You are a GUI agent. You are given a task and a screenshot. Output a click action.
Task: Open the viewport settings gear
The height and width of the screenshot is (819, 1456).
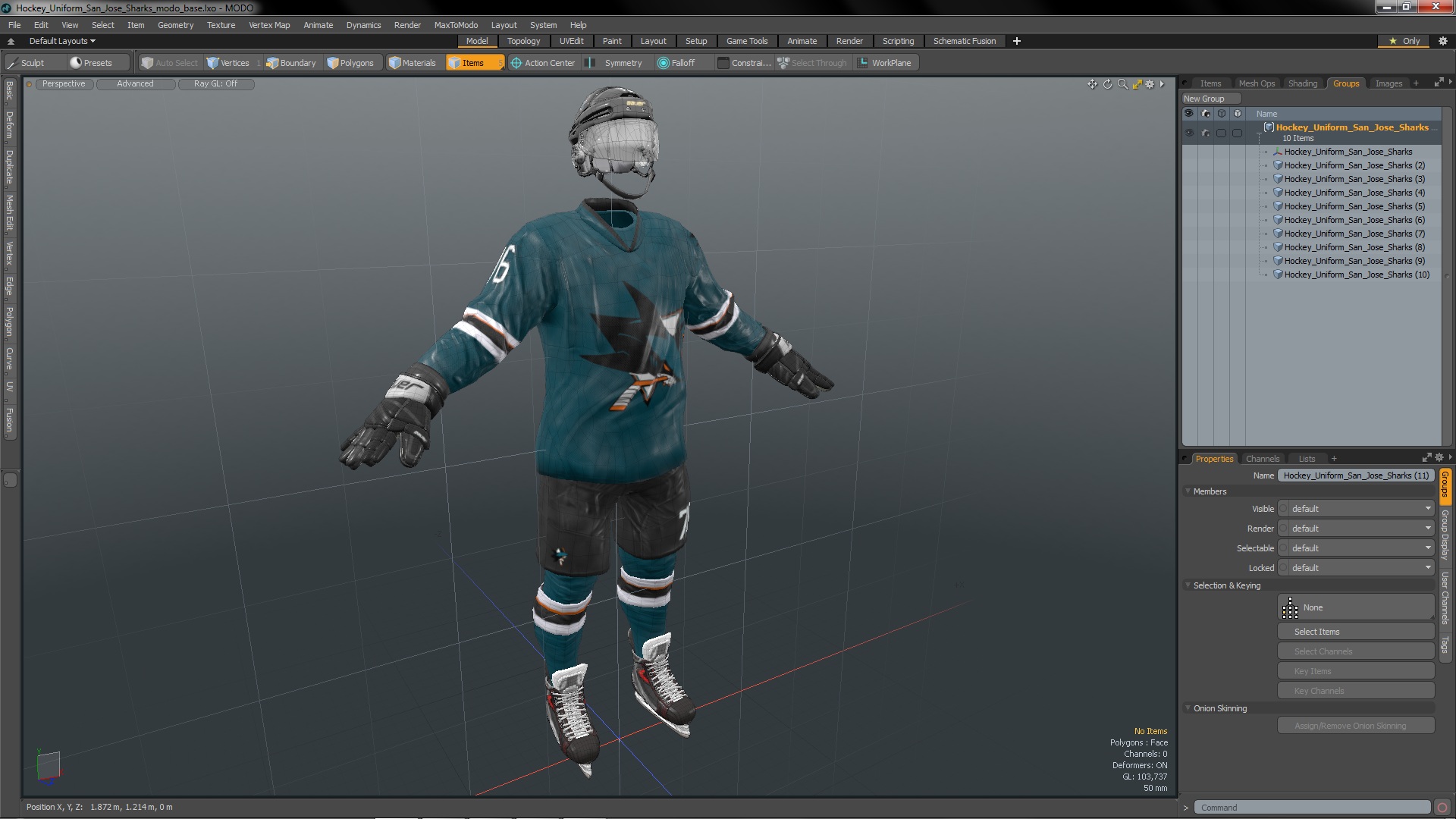(x=1150, y=84)
